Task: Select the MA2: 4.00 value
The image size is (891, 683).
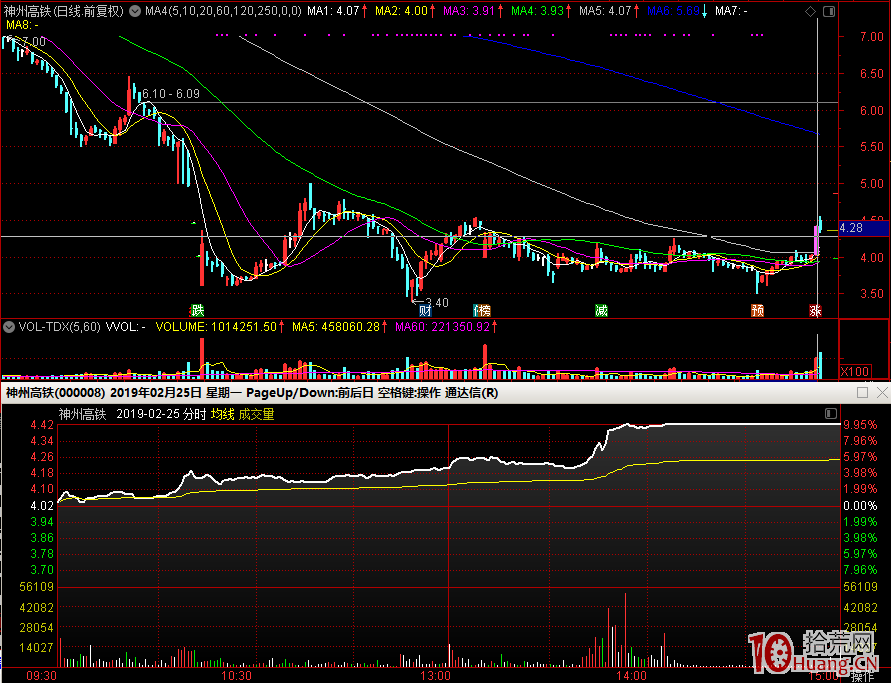Action: [x=401, y=11]
